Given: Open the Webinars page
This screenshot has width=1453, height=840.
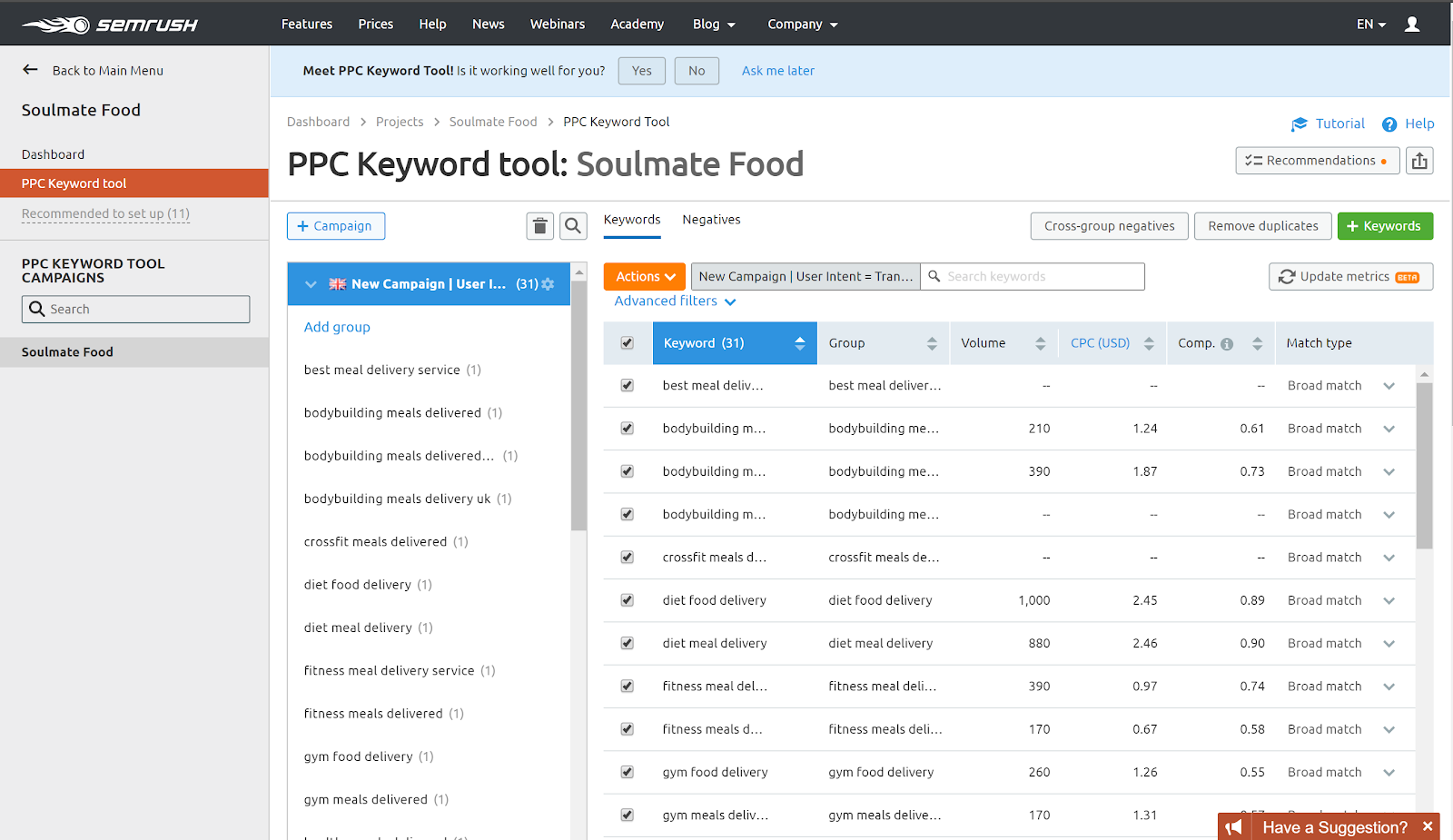Looking at the screenshot, I should (558, 25).
